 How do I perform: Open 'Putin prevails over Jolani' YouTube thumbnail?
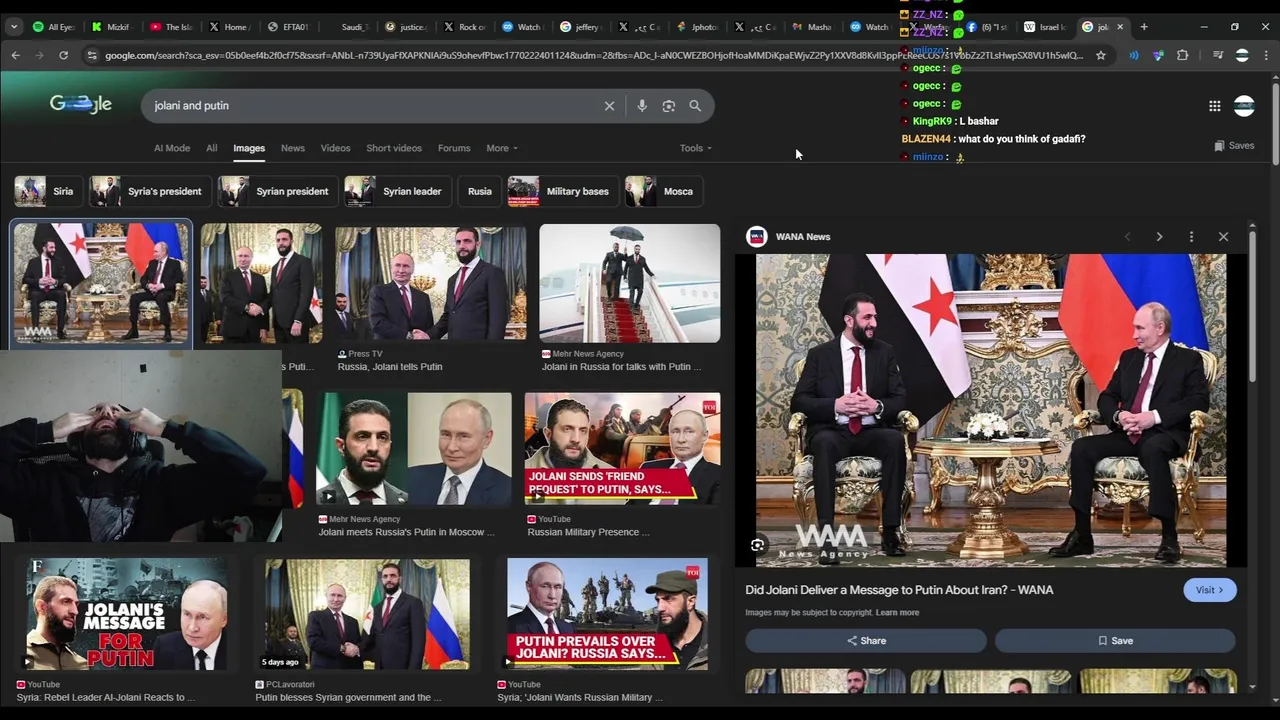607,614
